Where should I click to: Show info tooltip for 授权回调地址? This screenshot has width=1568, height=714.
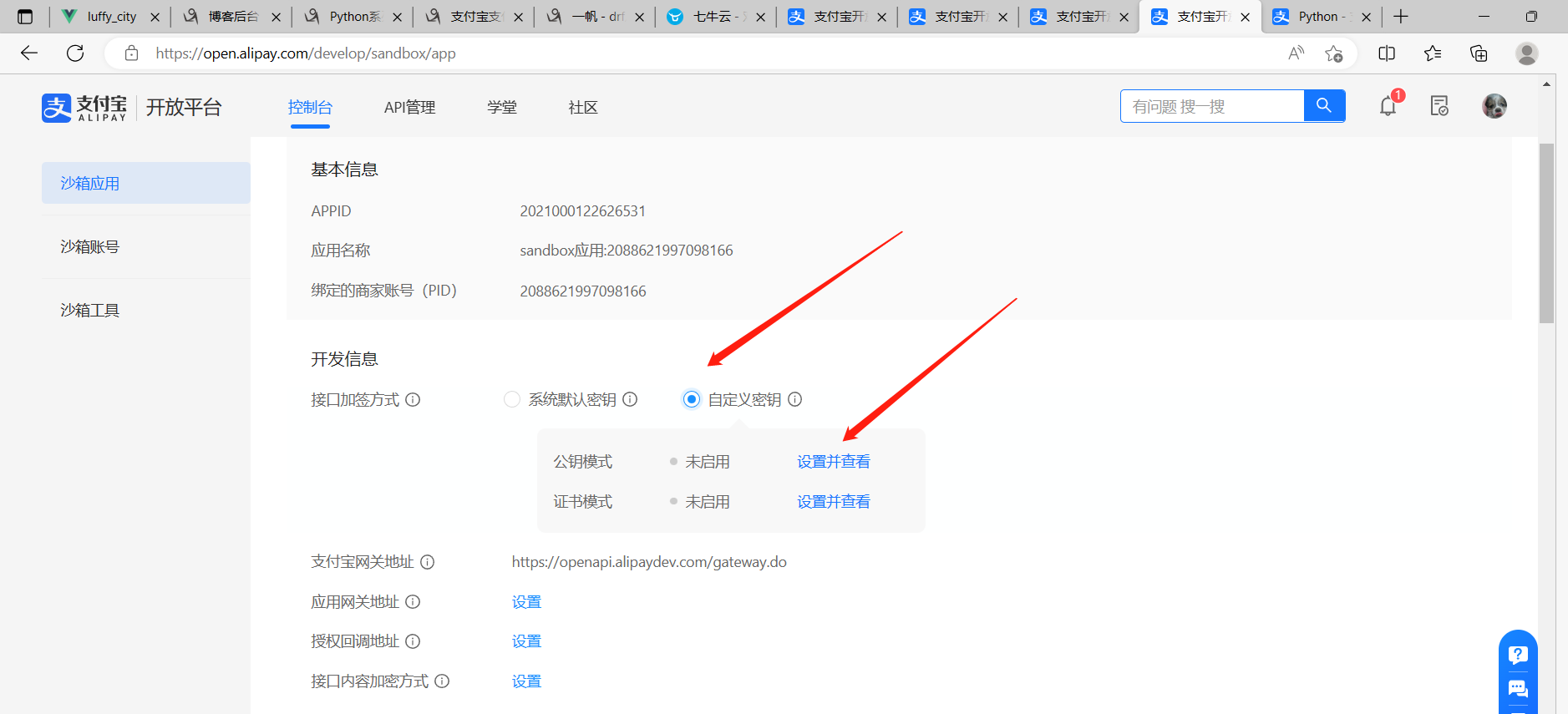click(413, 641)
